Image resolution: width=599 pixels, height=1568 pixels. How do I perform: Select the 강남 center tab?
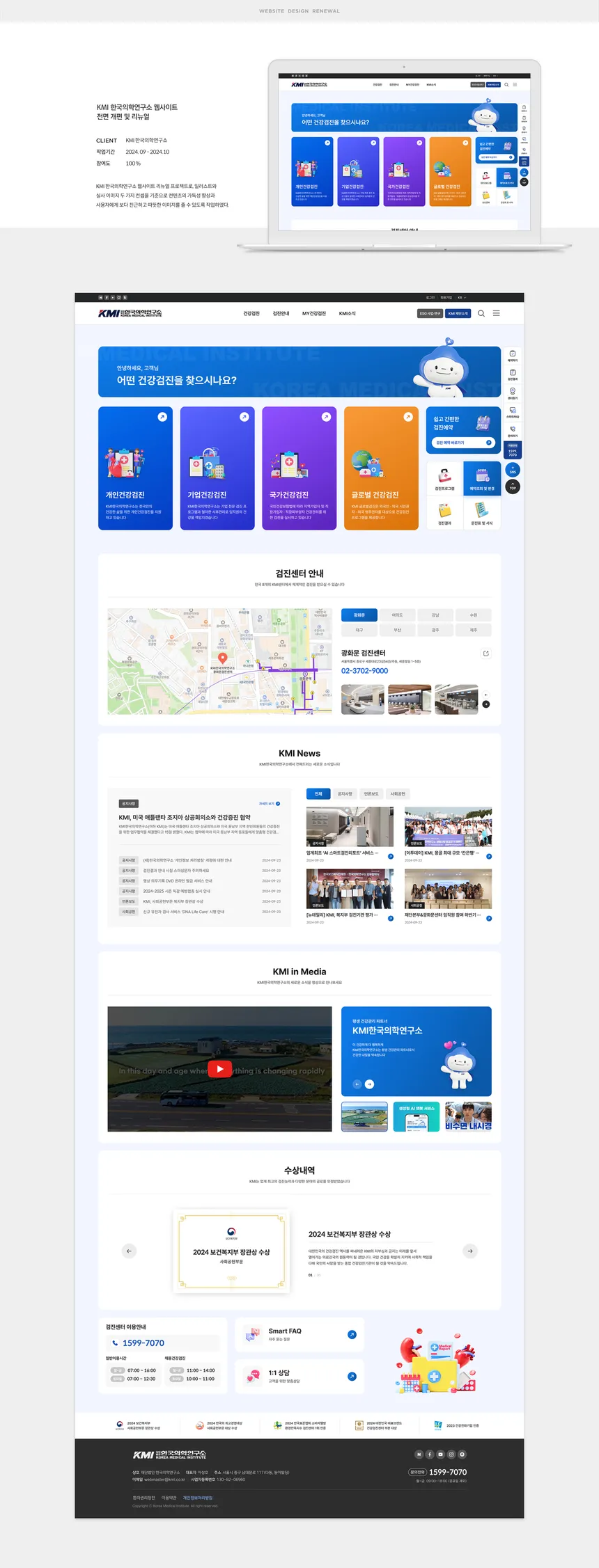435,615
